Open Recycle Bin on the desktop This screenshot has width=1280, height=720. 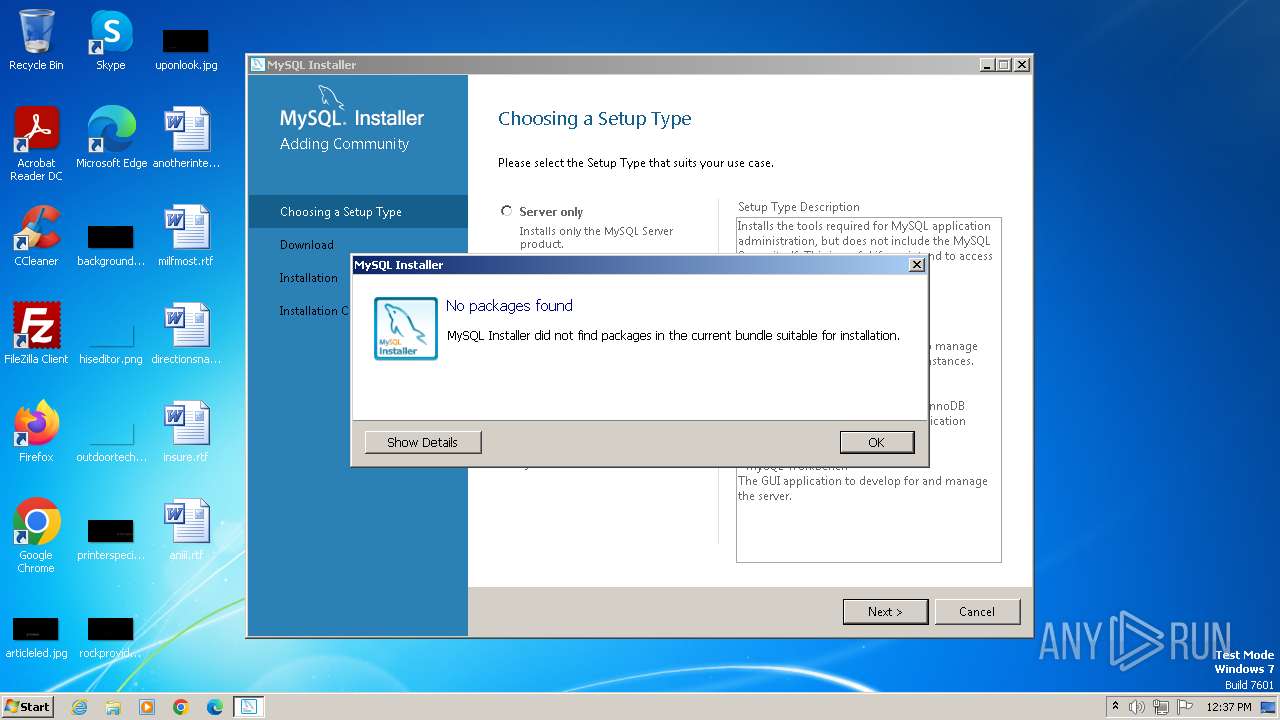pos(36,40)
